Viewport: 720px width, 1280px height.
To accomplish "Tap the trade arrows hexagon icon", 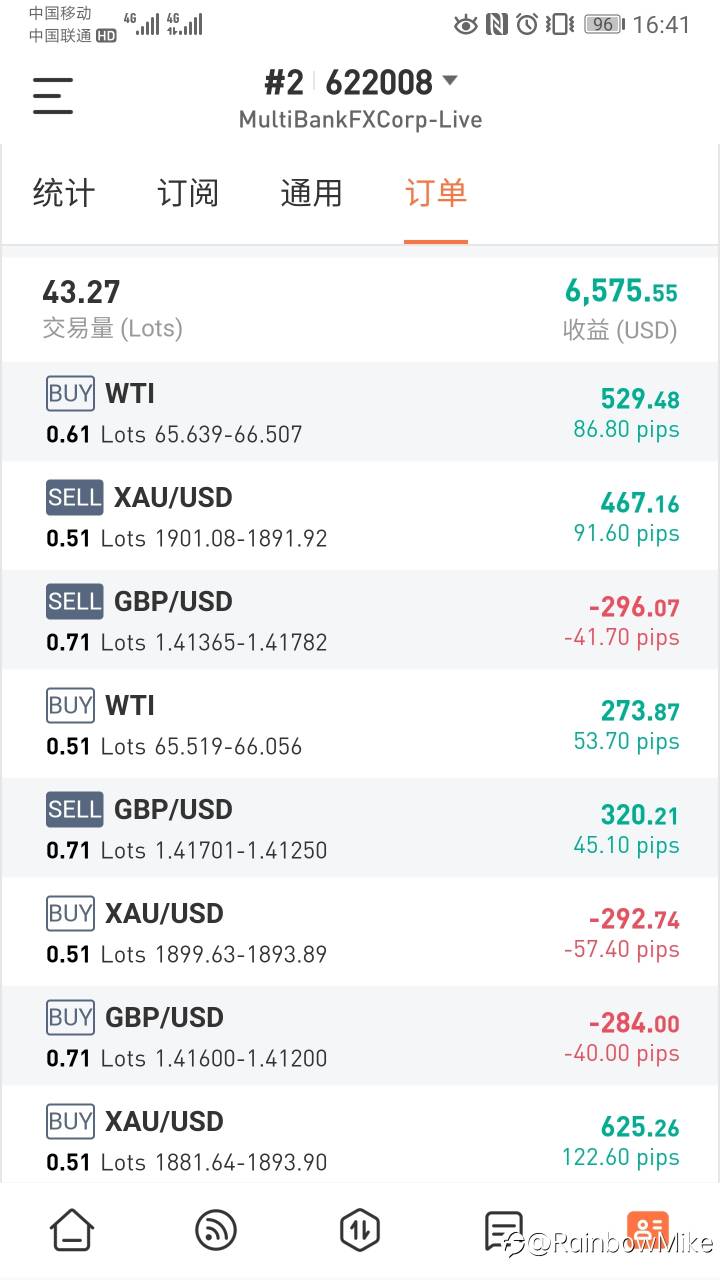I will coord(360,1229).
